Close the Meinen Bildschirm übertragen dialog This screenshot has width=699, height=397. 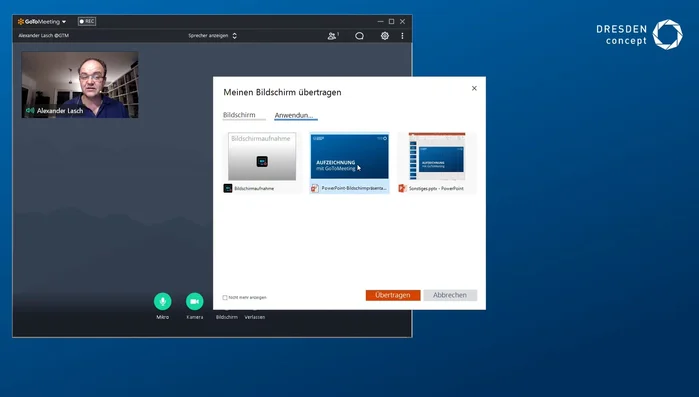474,88
